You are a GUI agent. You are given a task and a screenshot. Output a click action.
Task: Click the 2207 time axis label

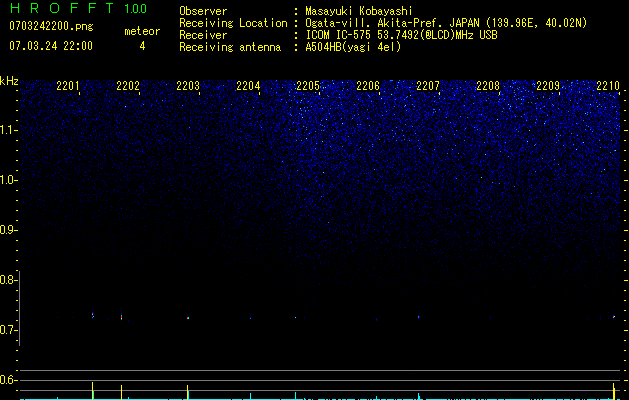coord(428,85)
